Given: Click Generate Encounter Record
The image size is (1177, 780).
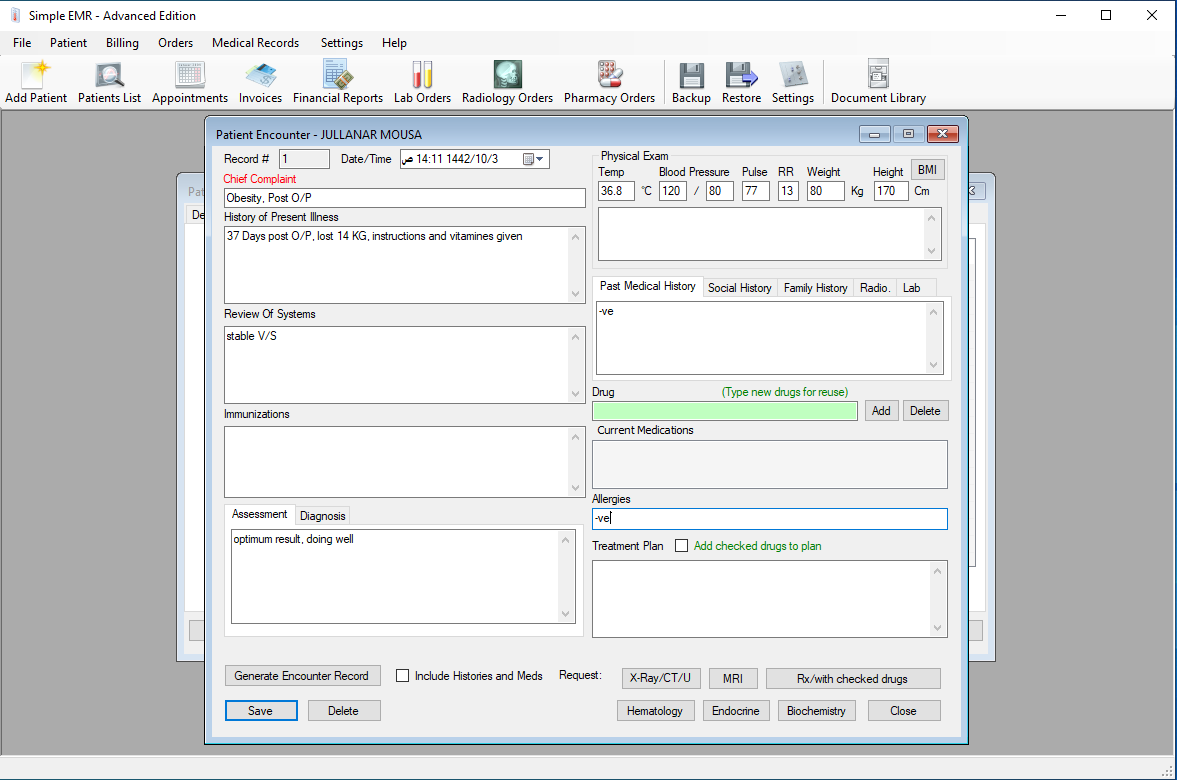Looking at the screenshot, I should click(x=302, y=675).
